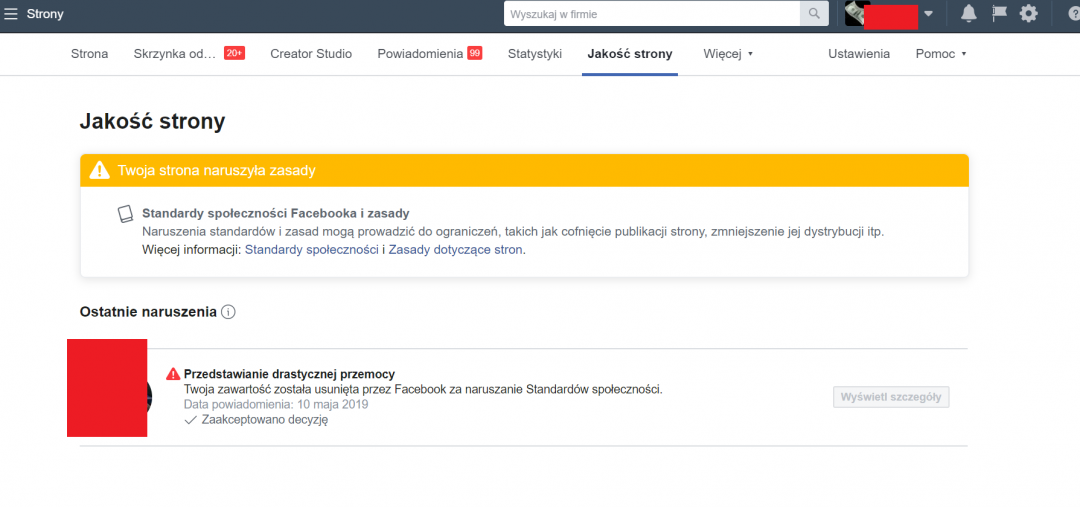Open the notifications bell icon
1080x507 pixels.
point(968,14)
